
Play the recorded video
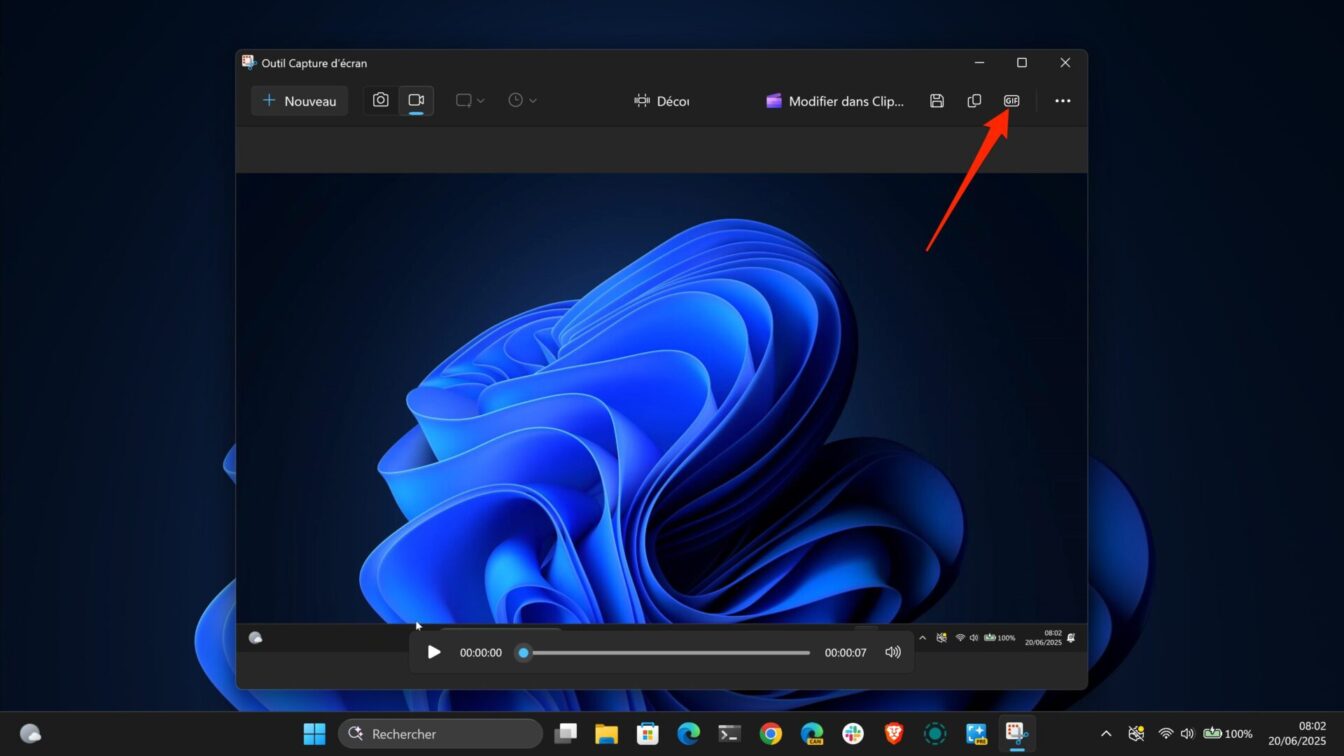click(433, 651)
